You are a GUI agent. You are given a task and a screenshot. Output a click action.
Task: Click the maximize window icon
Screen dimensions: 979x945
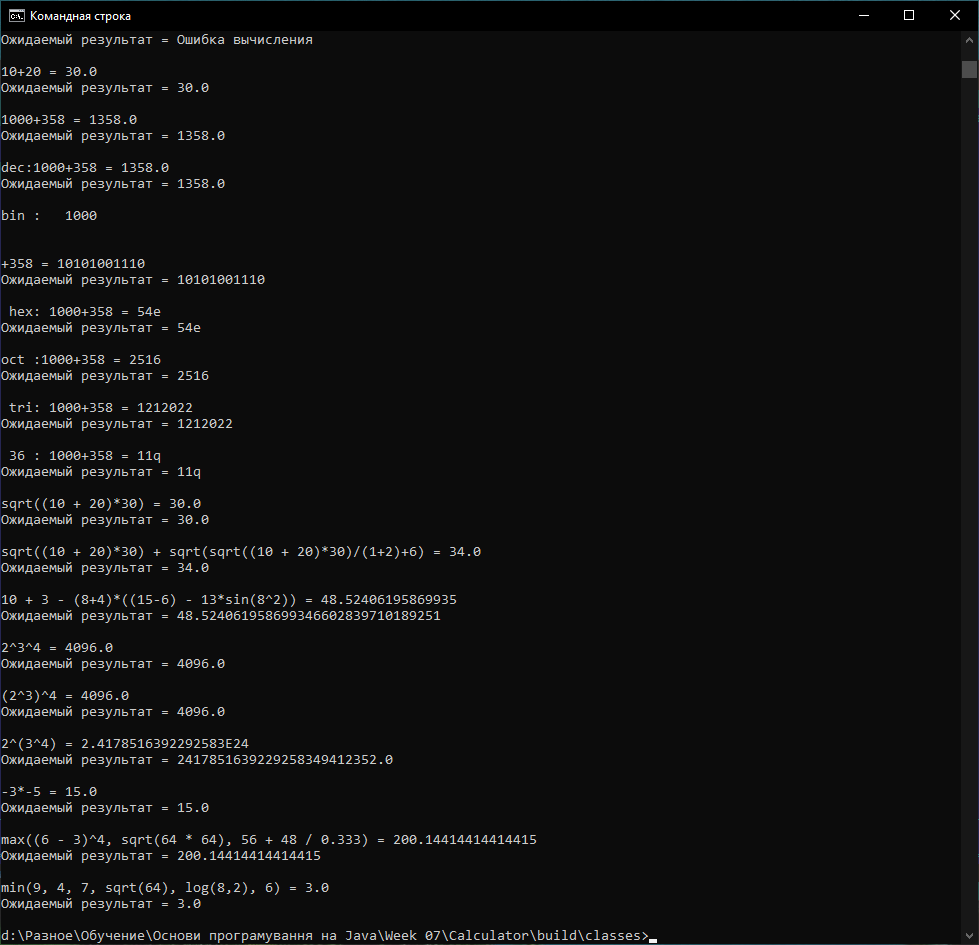[x=909, y=15]
